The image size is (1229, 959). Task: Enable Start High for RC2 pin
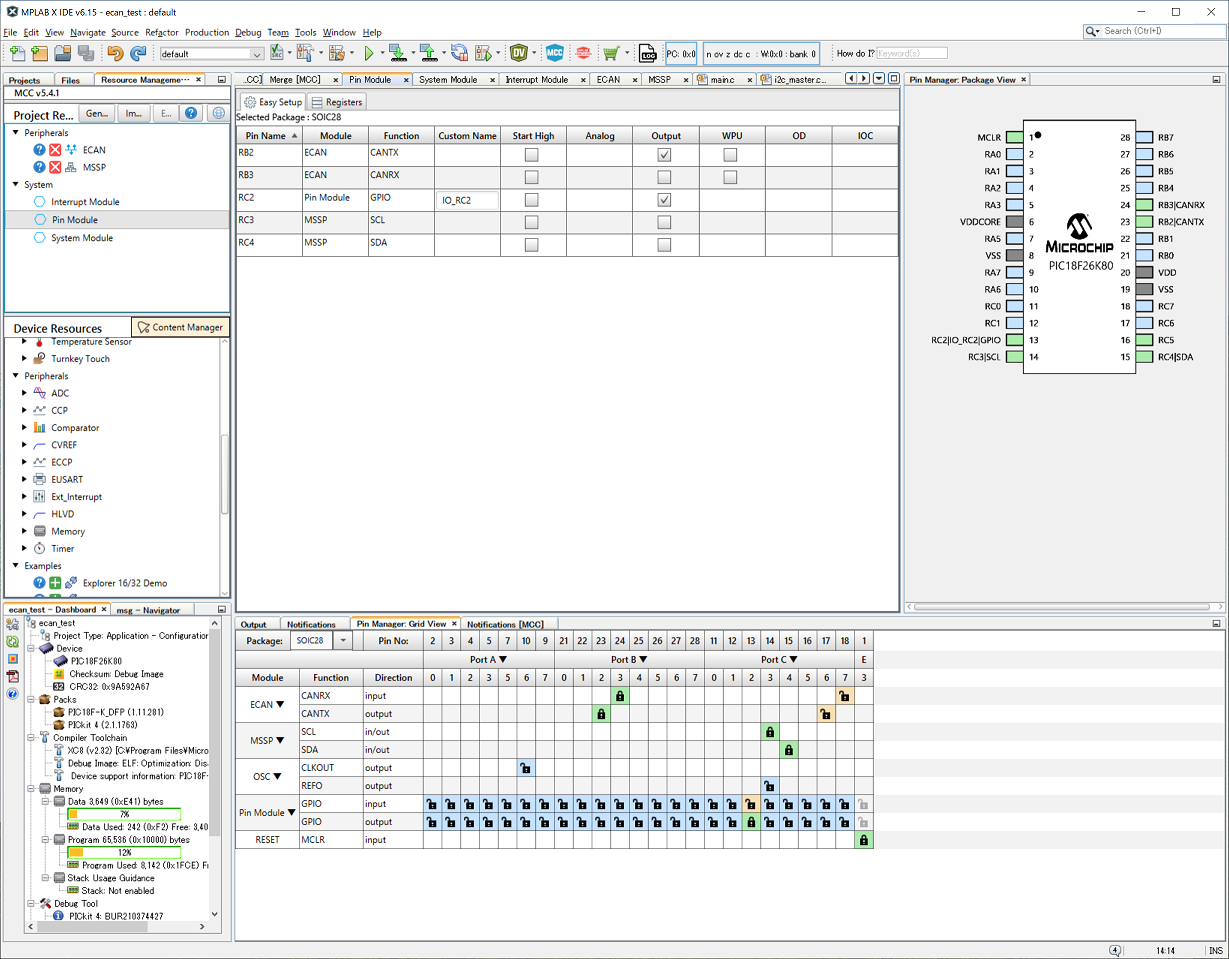(x=532, y=200)
